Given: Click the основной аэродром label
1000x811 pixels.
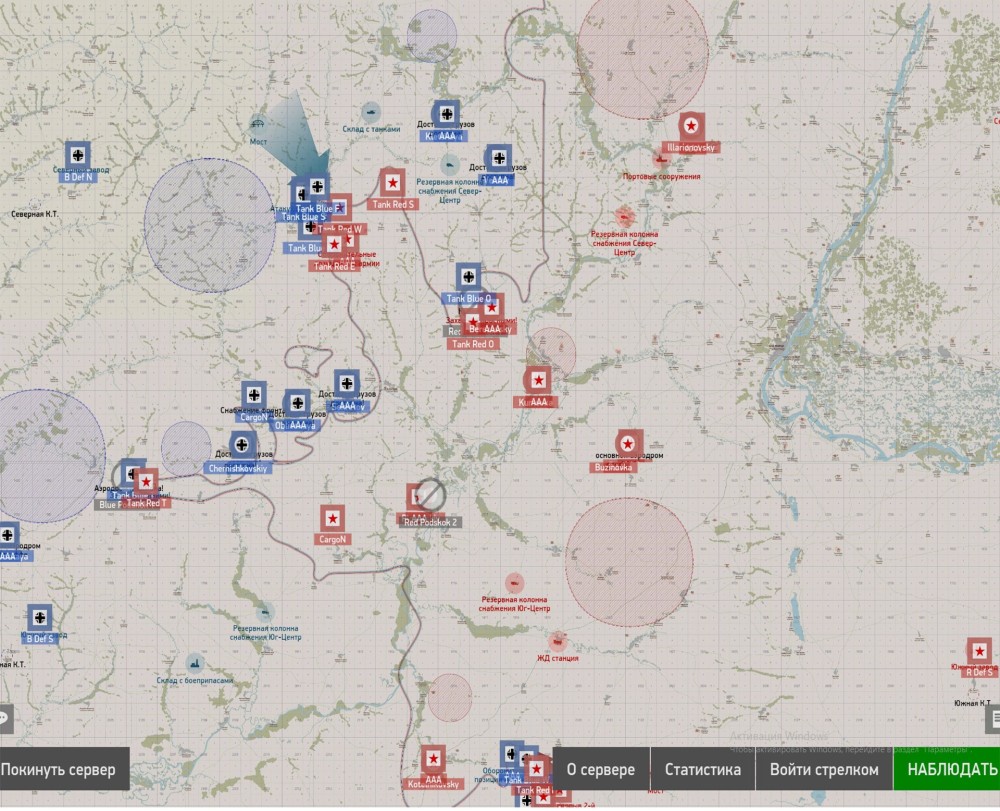Looking at the screenshot, I should pyautogui.click(x=629, y=455).
